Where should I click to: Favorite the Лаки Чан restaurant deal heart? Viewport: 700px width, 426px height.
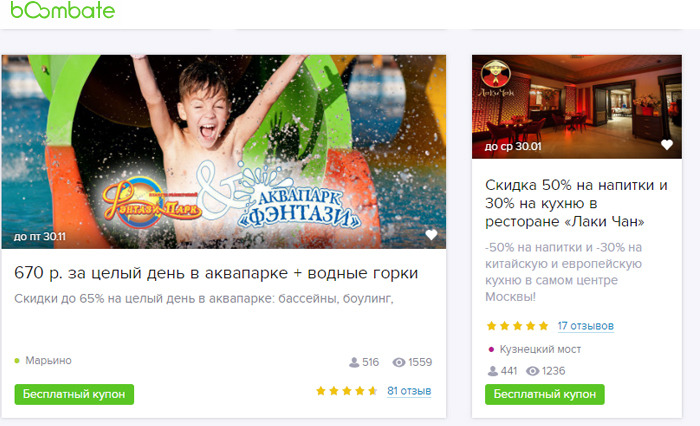pos(667,145)
